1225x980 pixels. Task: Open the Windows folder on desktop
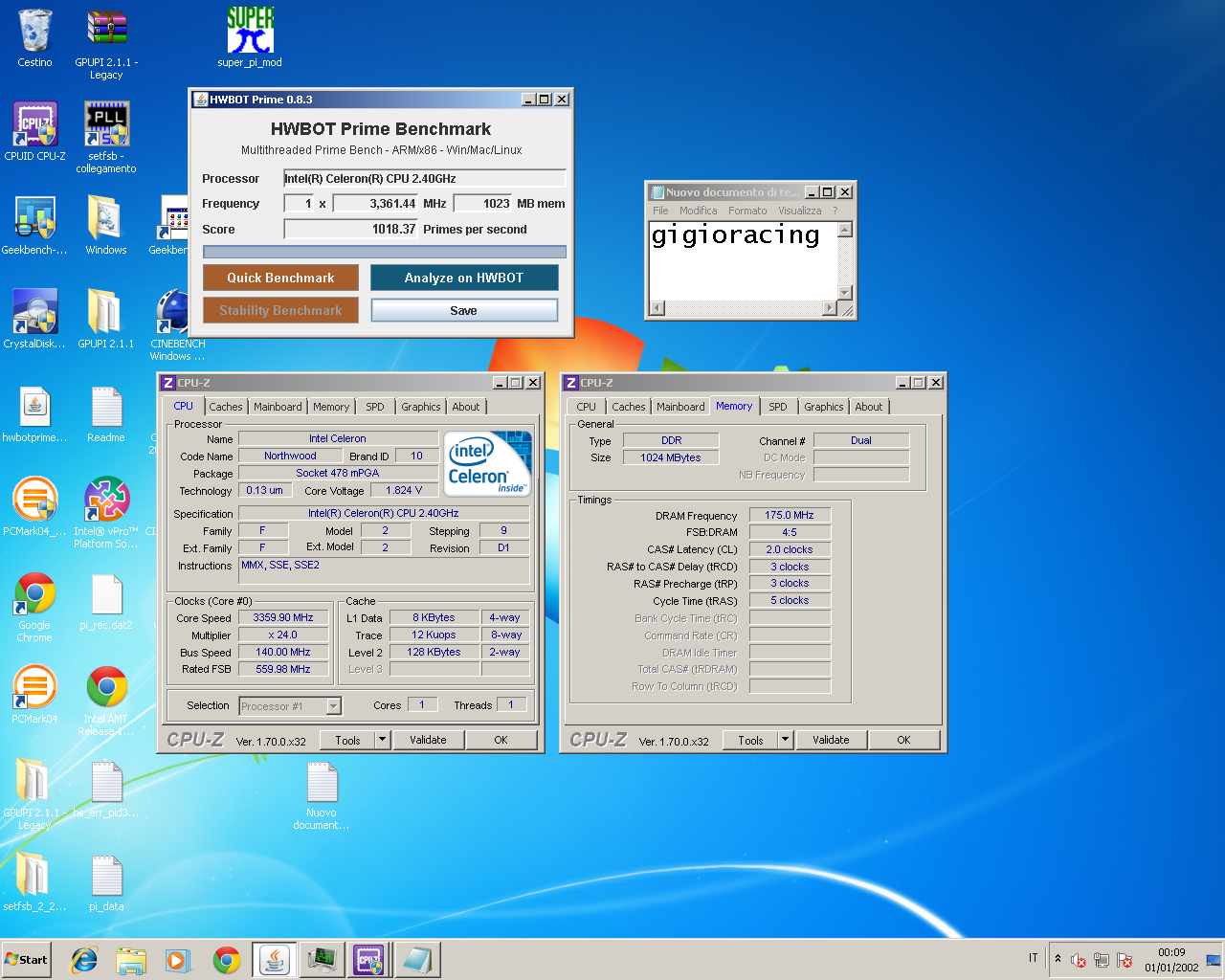click(x=106, y=226)
